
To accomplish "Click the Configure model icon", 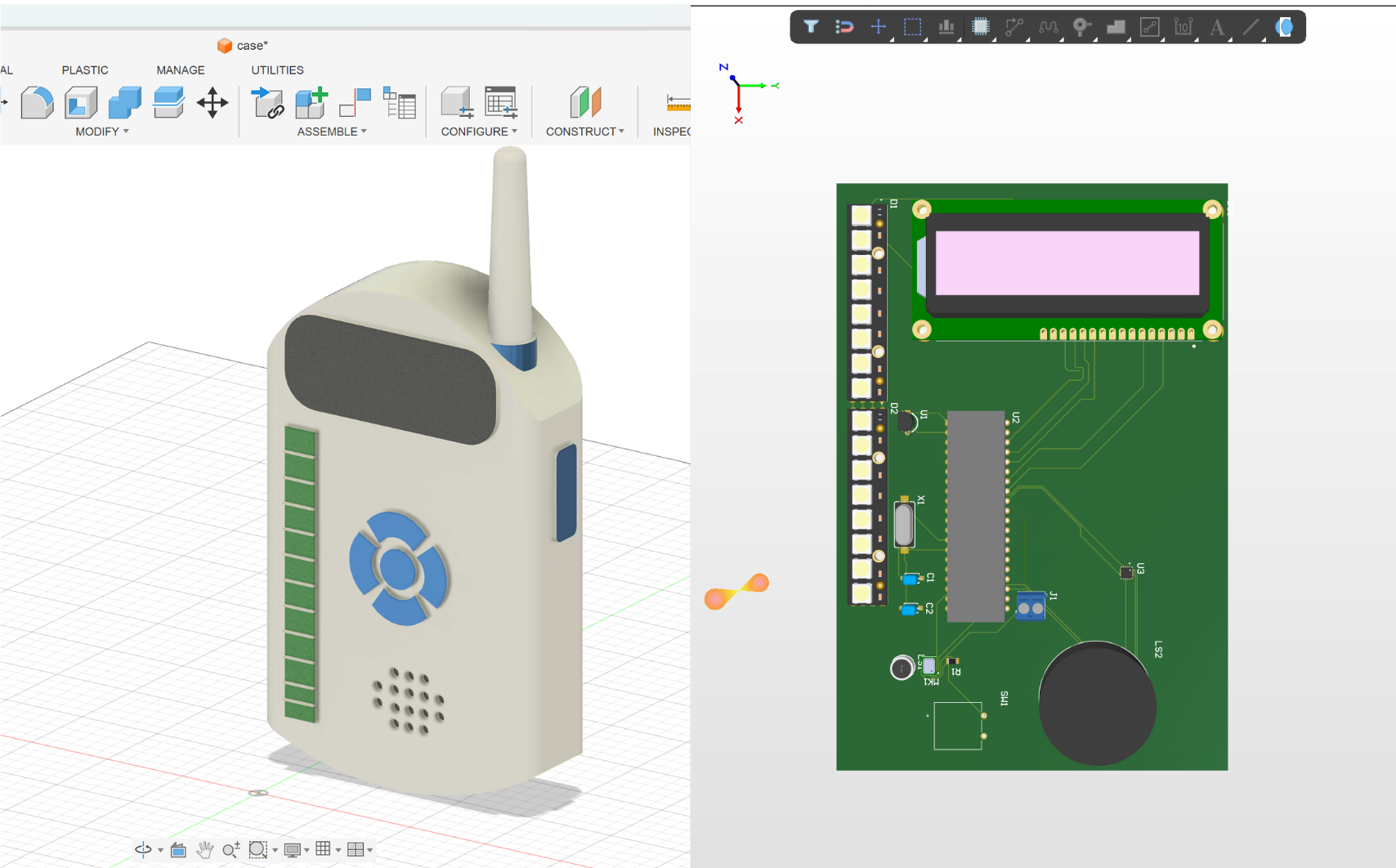I will click(x=457, y=103).
